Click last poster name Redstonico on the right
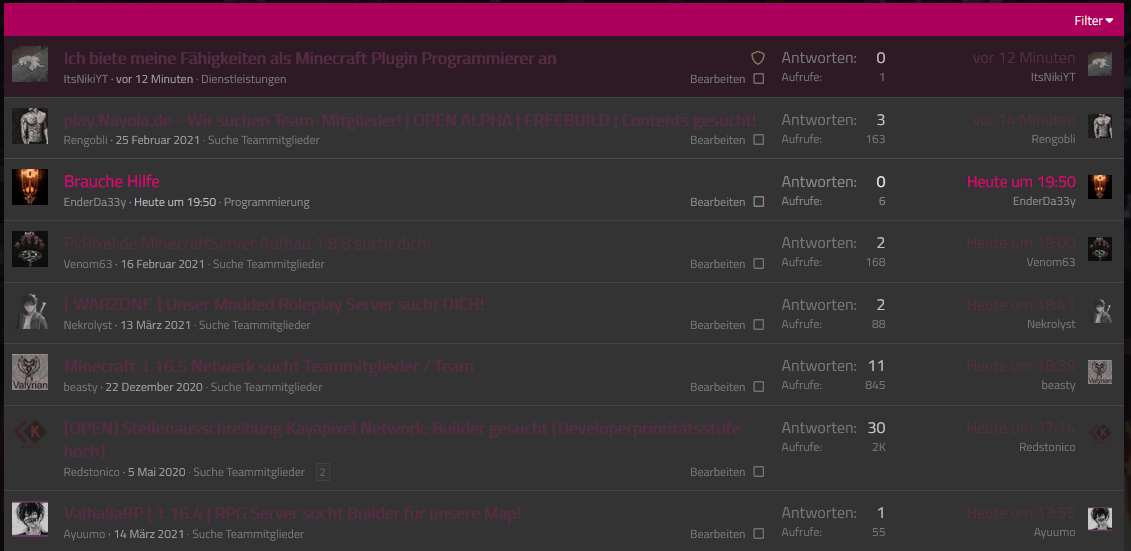Viewport: 1131px width, 551px height. pos(1047,447)
